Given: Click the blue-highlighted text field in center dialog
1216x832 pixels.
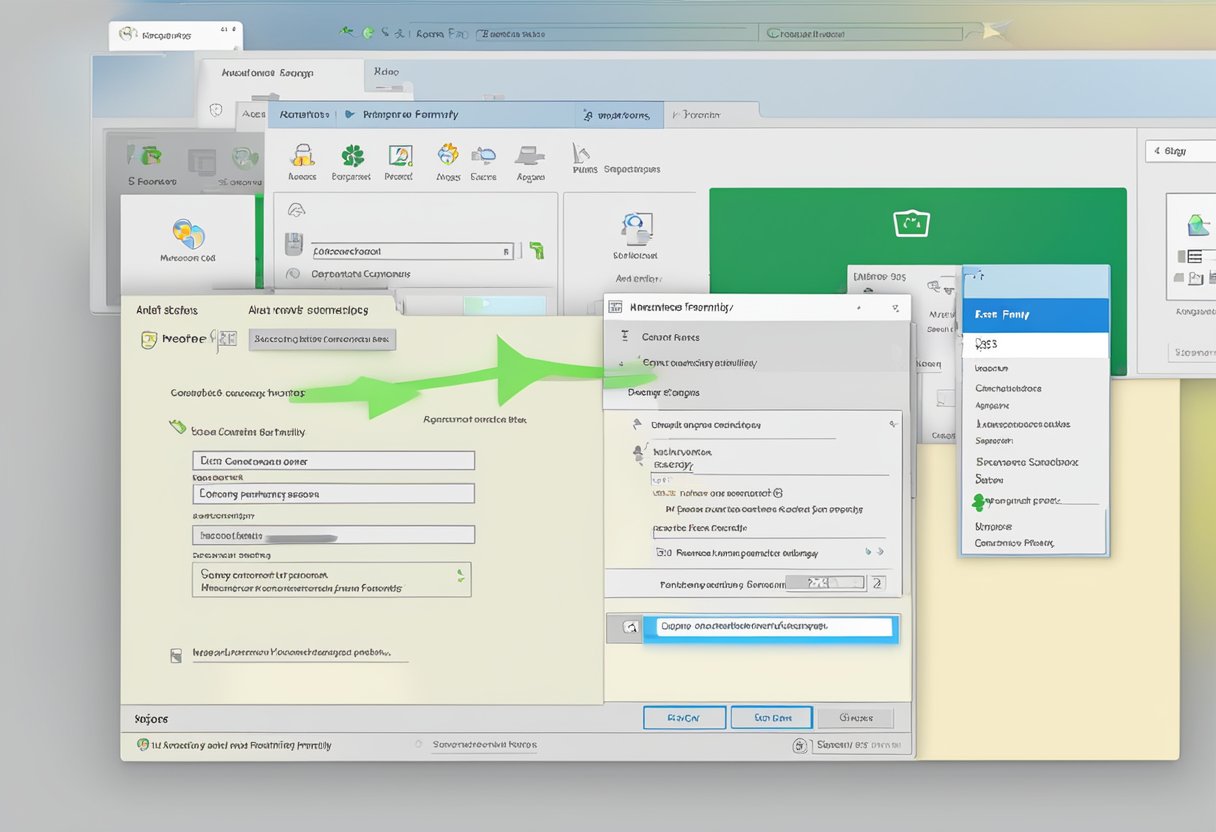Looking at the screenshot, I should pos(773,627).
